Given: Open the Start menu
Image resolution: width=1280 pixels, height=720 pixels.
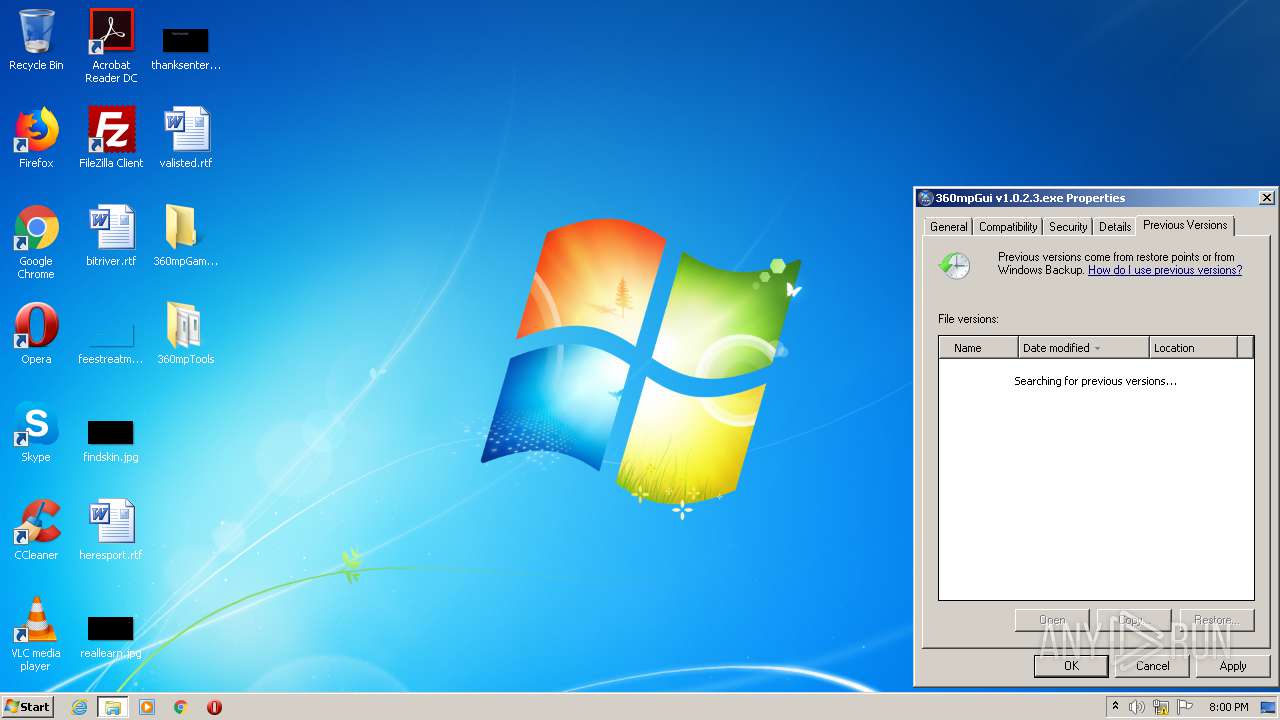Looking at the screenshot, I should pyautogui.click(x=28, y=707).
